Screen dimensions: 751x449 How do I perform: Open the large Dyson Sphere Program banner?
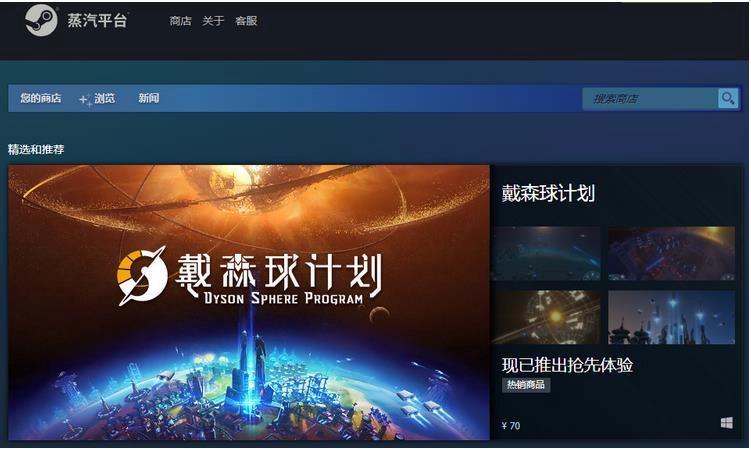(249, 302)
